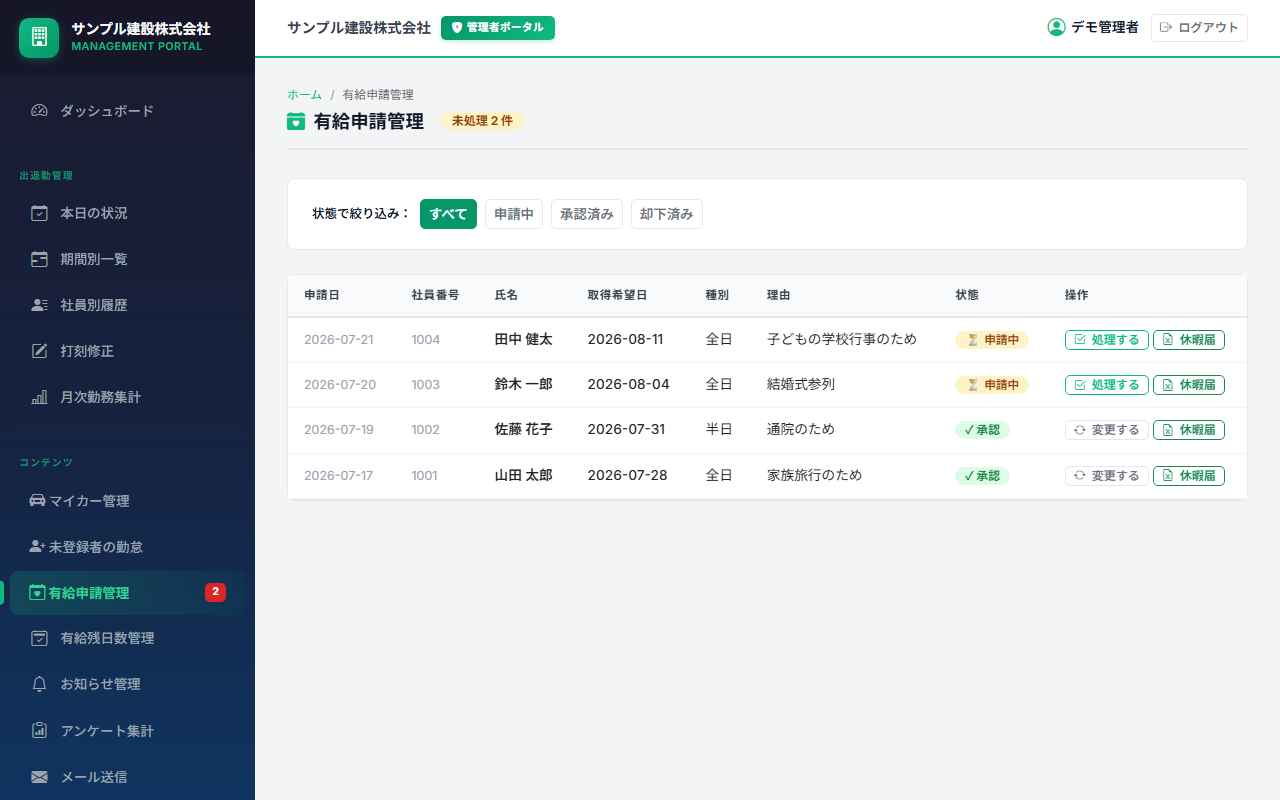Click the name 鈴木 一郎
The image size is (1280, 800).
524,384
